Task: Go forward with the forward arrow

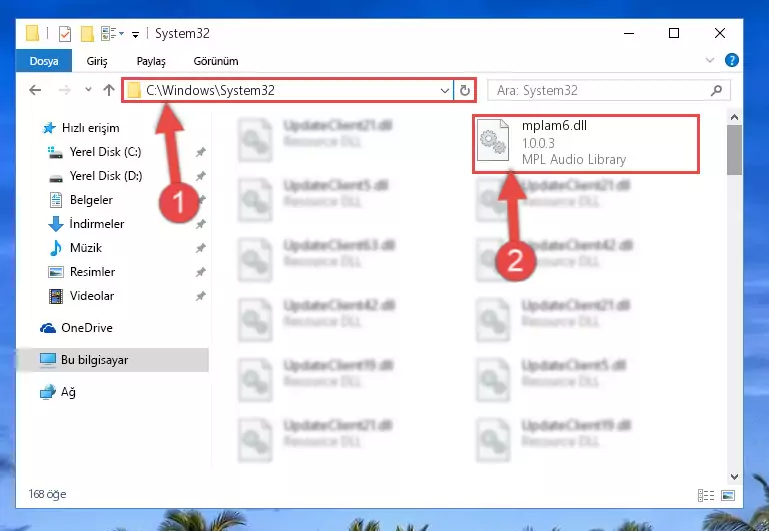Action: tap(64, 90)
